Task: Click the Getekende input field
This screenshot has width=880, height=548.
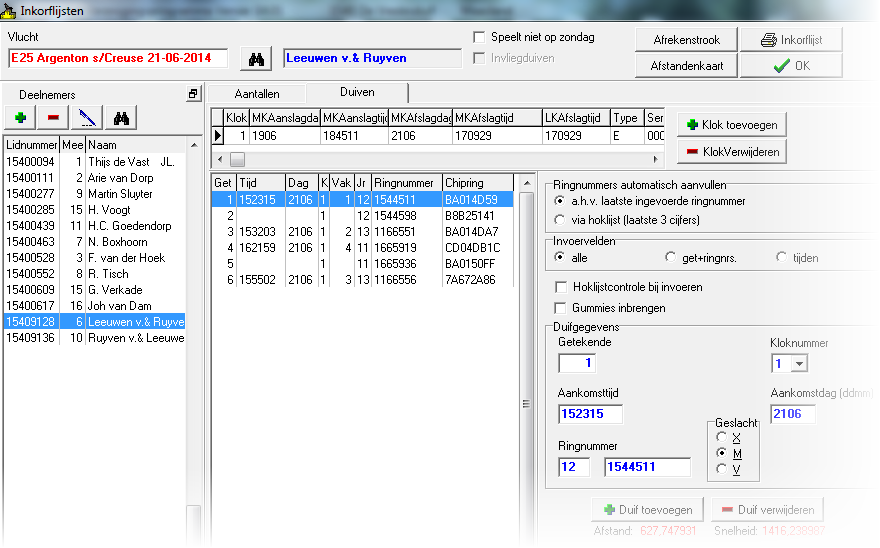Action: point(577,363)
